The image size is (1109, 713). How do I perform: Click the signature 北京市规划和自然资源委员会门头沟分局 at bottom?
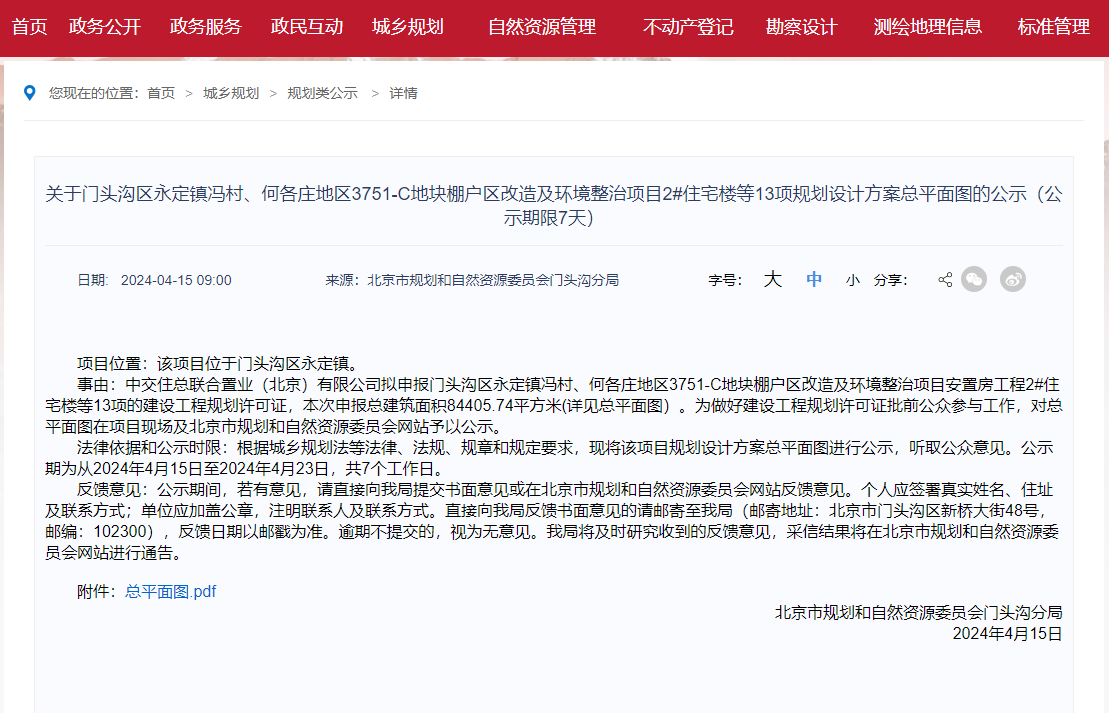click(918, 613)
